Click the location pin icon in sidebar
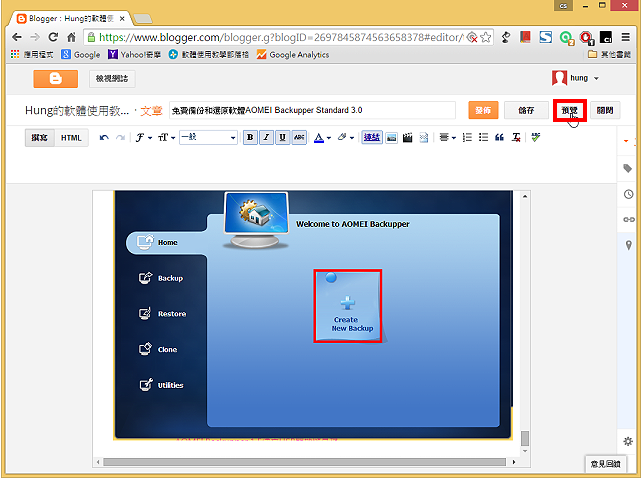The image size is (641, 479). [x=629, y=245]
